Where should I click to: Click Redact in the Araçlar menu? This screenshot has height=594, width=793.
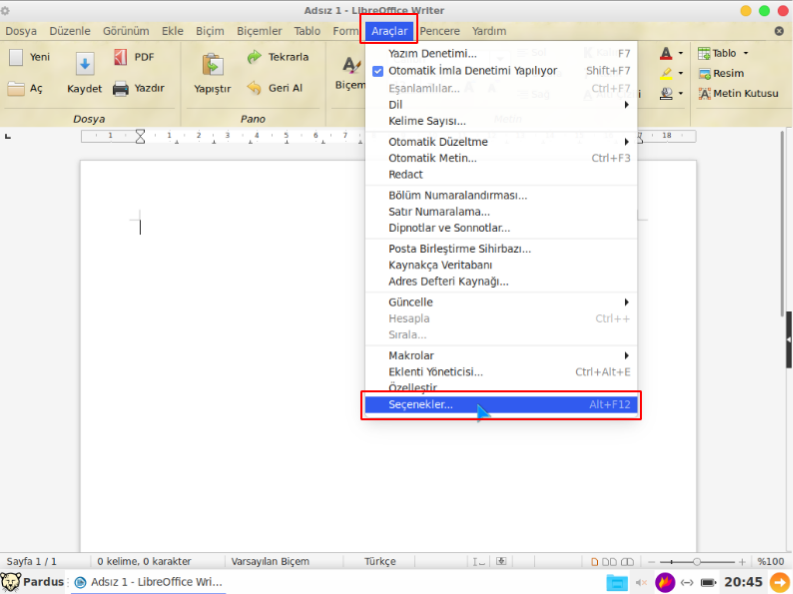coord(501,174)
